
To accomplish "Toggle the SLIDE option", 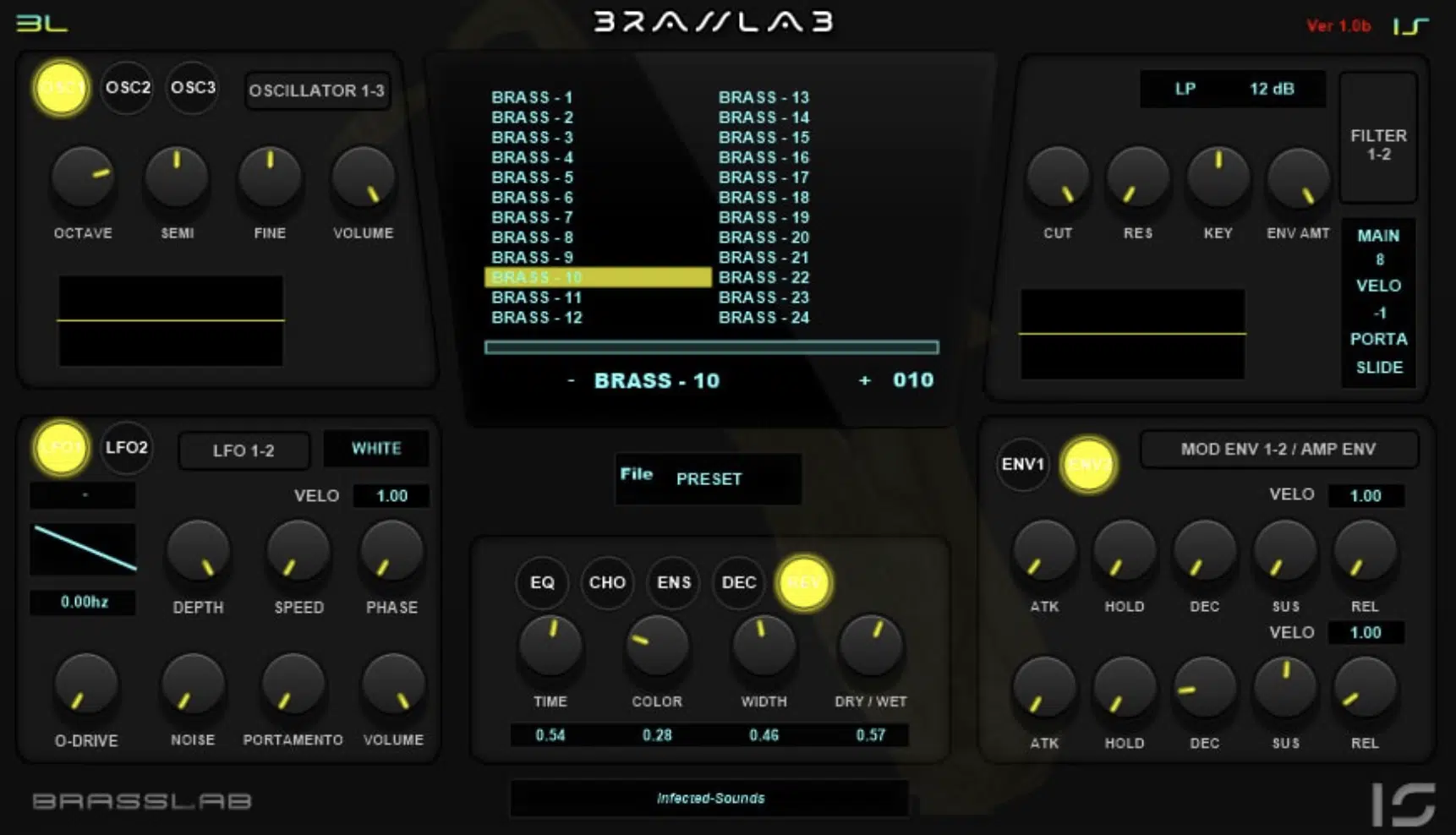I will (x=1379, y=368).
